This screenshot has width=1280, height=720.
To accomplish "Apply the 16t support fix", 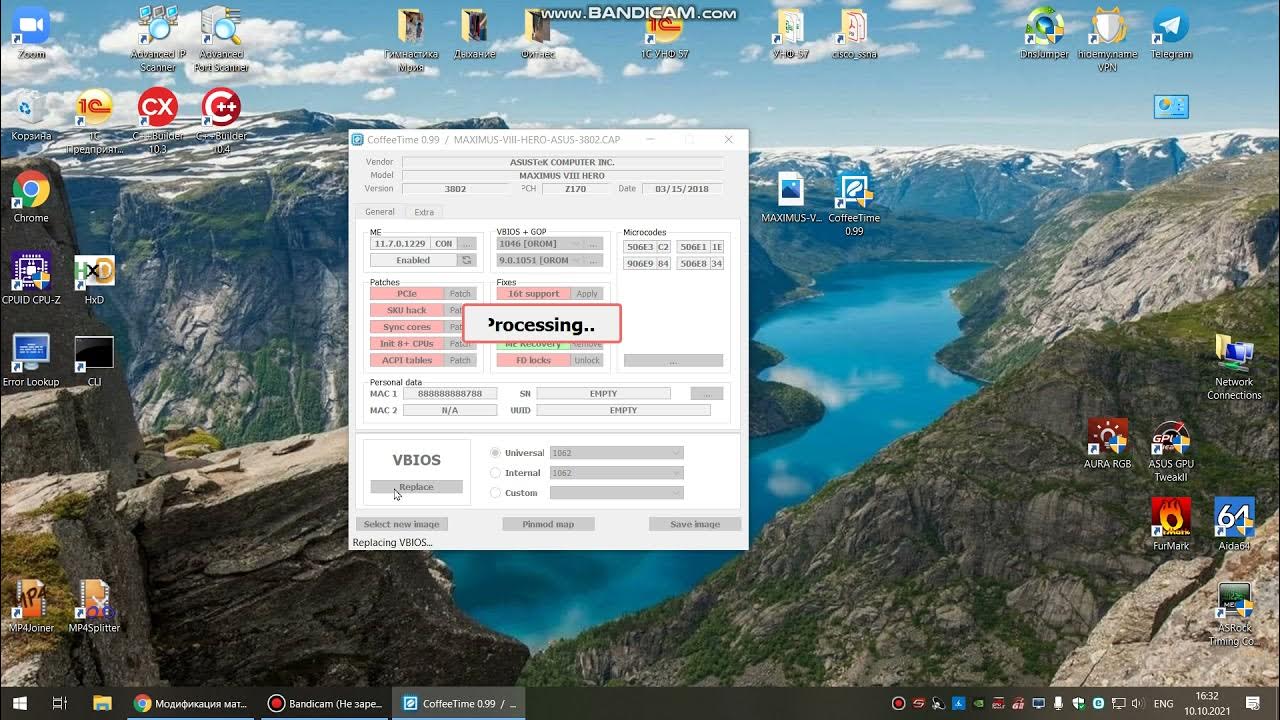I will coord(587,294).
